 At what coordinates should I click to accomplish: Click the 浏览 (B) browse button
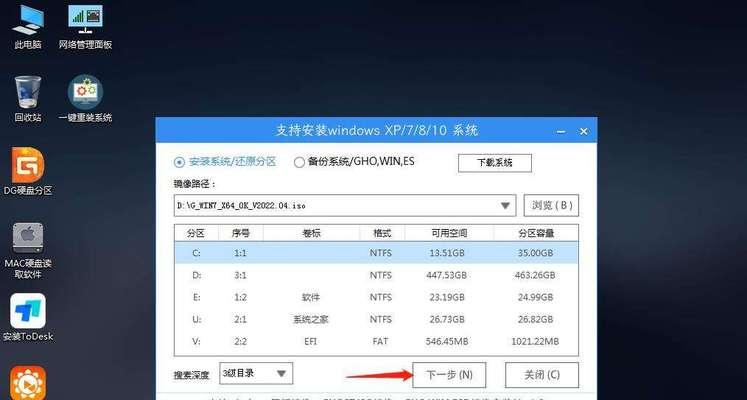point(551,205)
